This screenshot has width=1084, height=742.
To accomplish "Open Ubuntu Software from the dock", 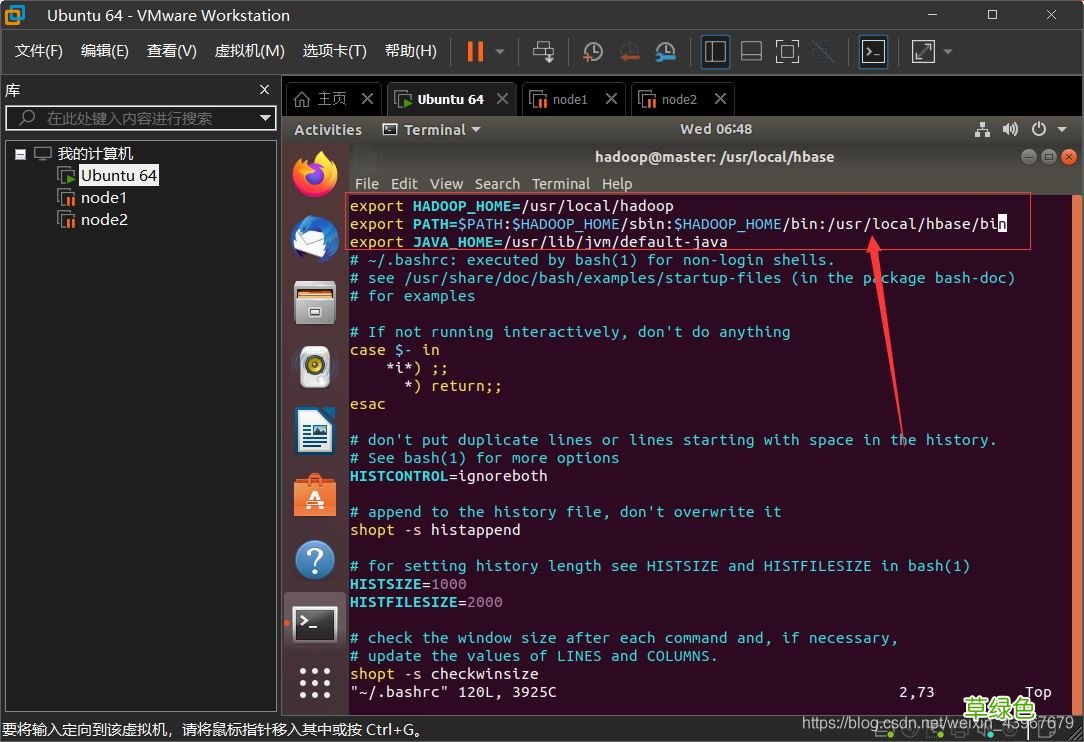I will click(x=314, y=494).
